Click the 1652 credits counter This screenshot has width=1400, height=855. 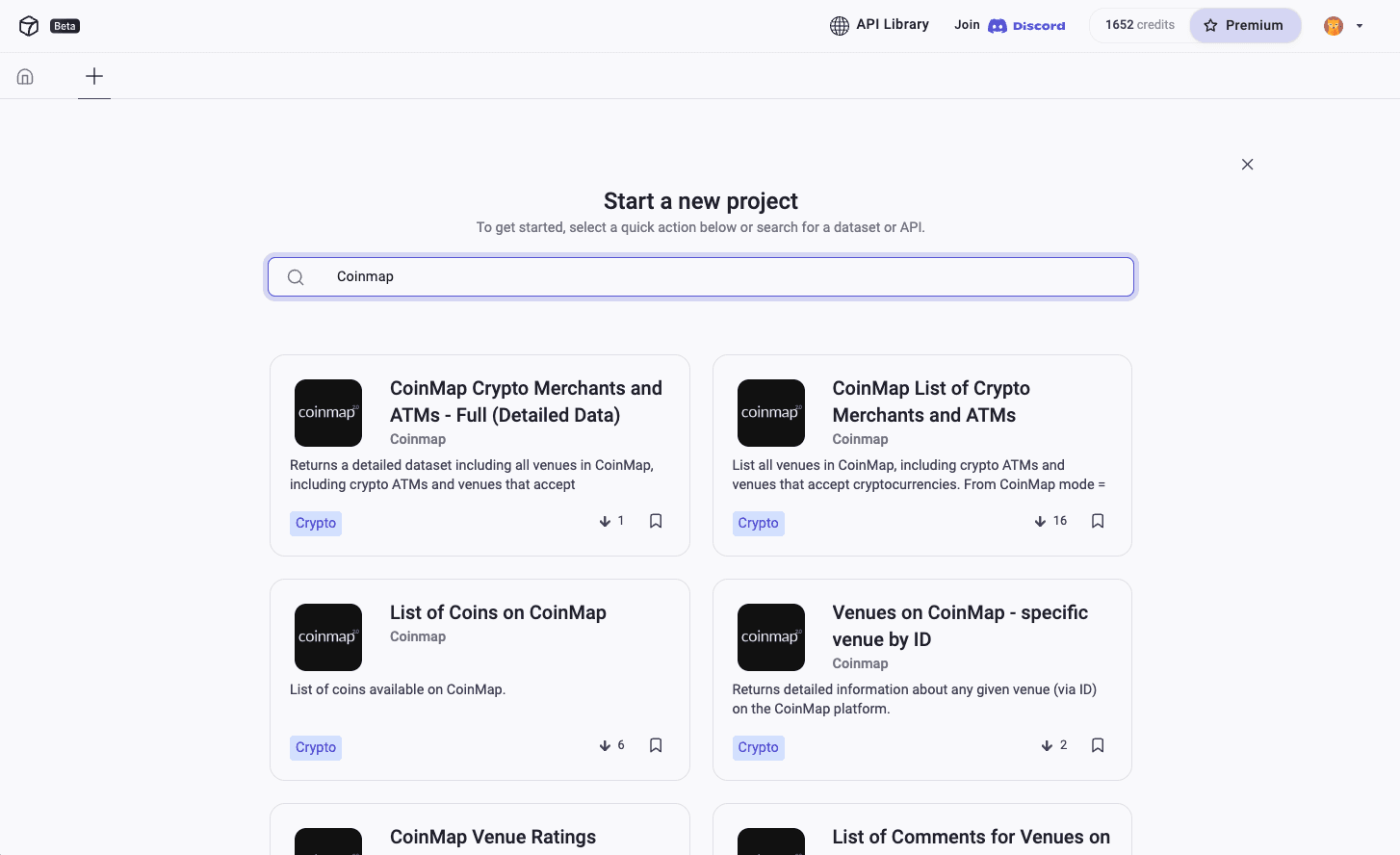1140,25
